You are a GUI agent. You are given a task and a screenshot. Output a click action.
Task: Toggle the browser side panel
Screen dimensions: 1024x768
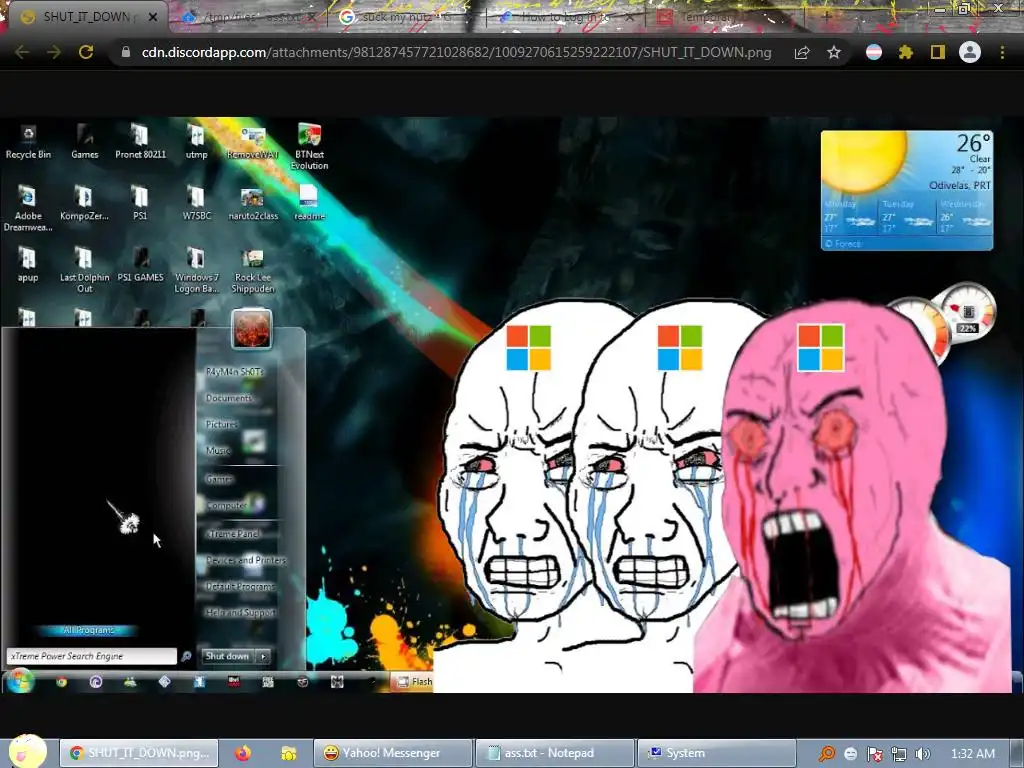click(938, 52)
